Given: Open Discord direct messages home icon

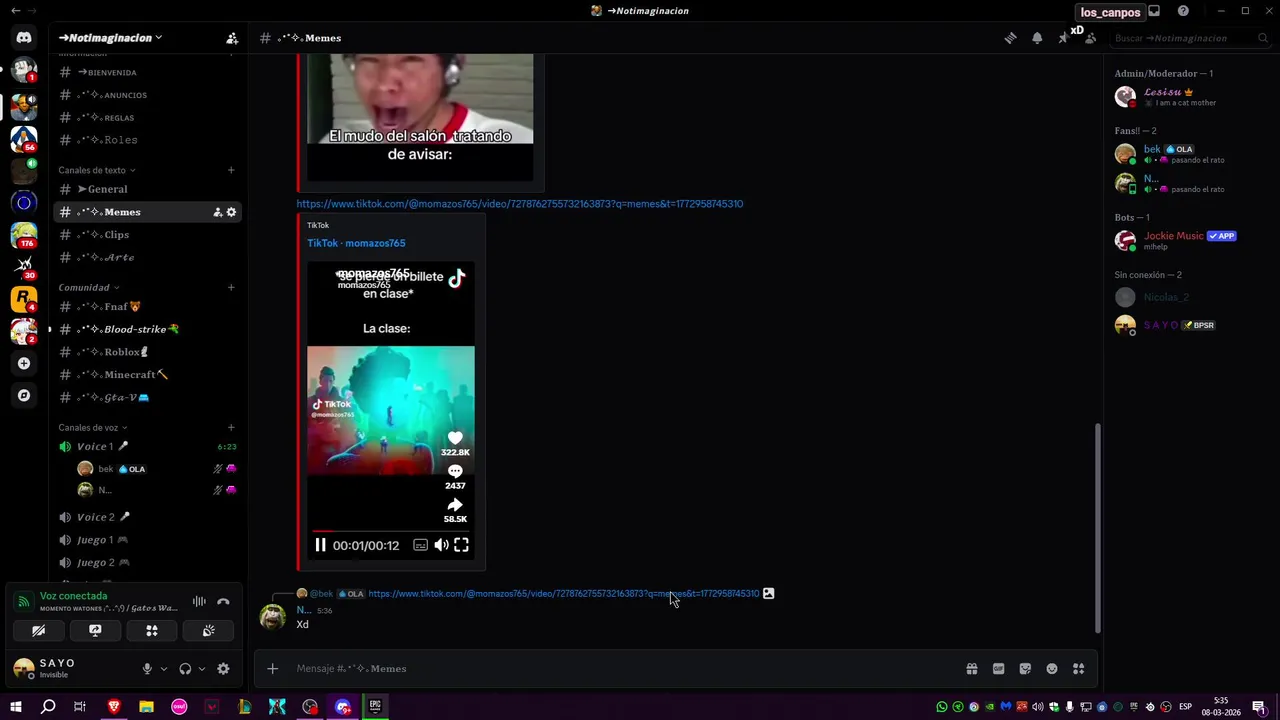Looking at the screenshot, I should [24, 38].
